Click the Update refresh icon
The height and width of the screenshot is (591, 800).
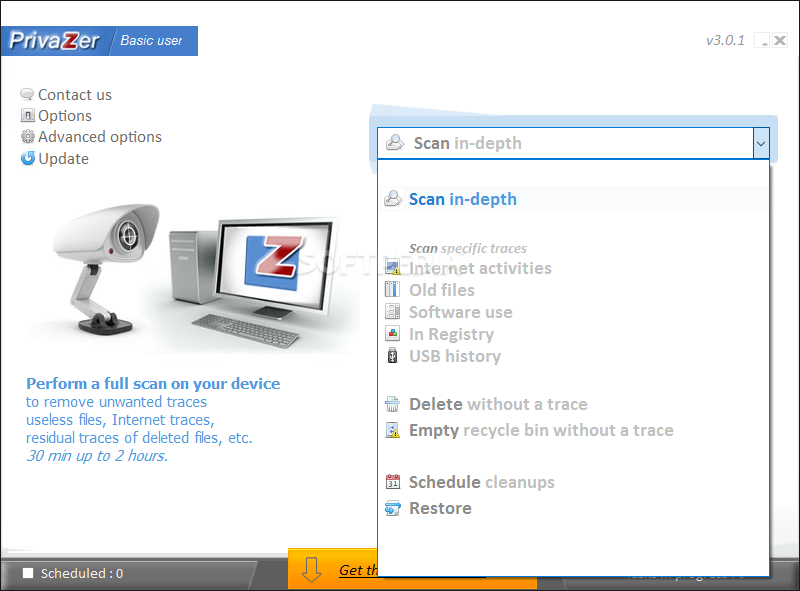tap(28, 158)
